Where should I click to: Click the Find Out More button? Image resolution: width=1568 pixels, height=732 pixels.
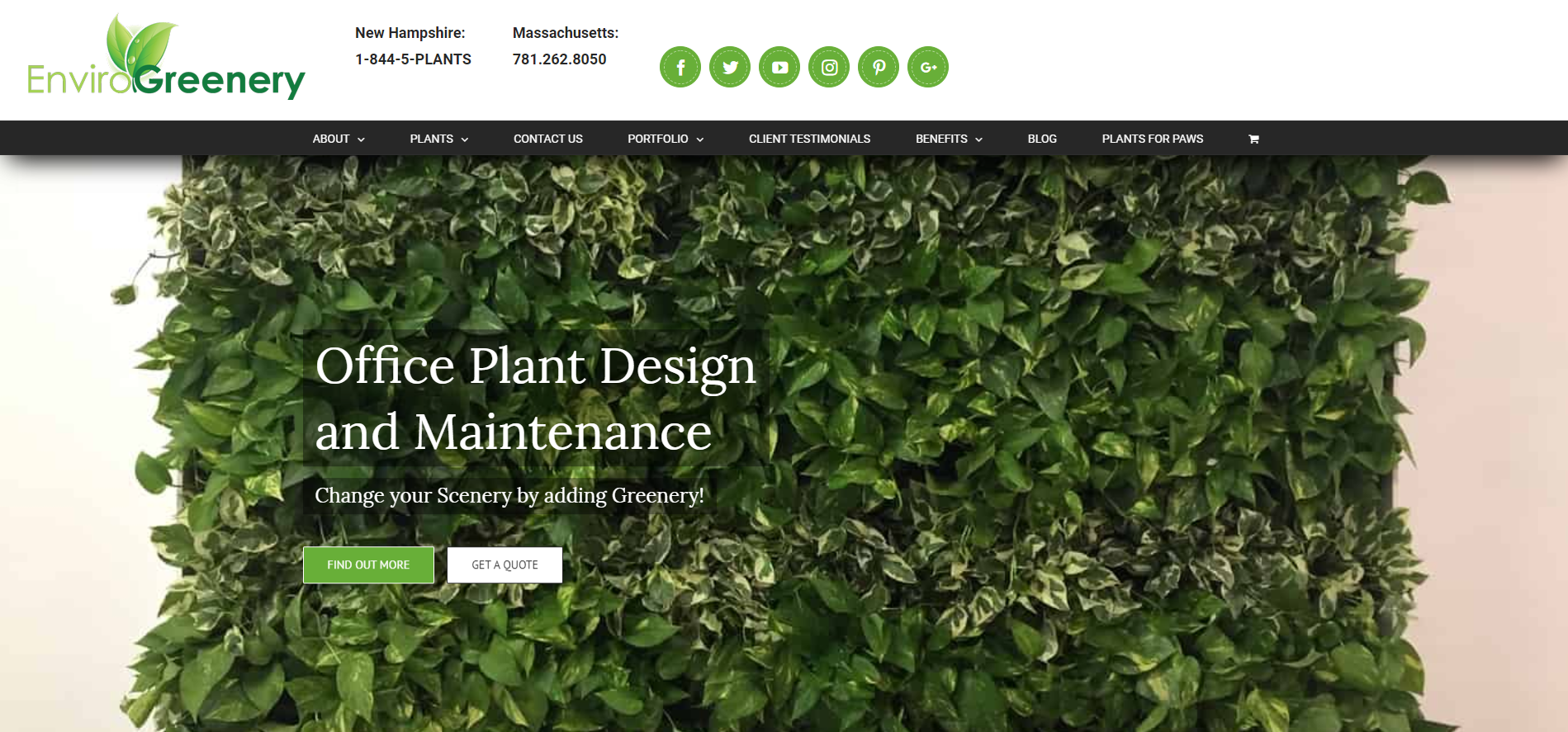tap(368, 565)
